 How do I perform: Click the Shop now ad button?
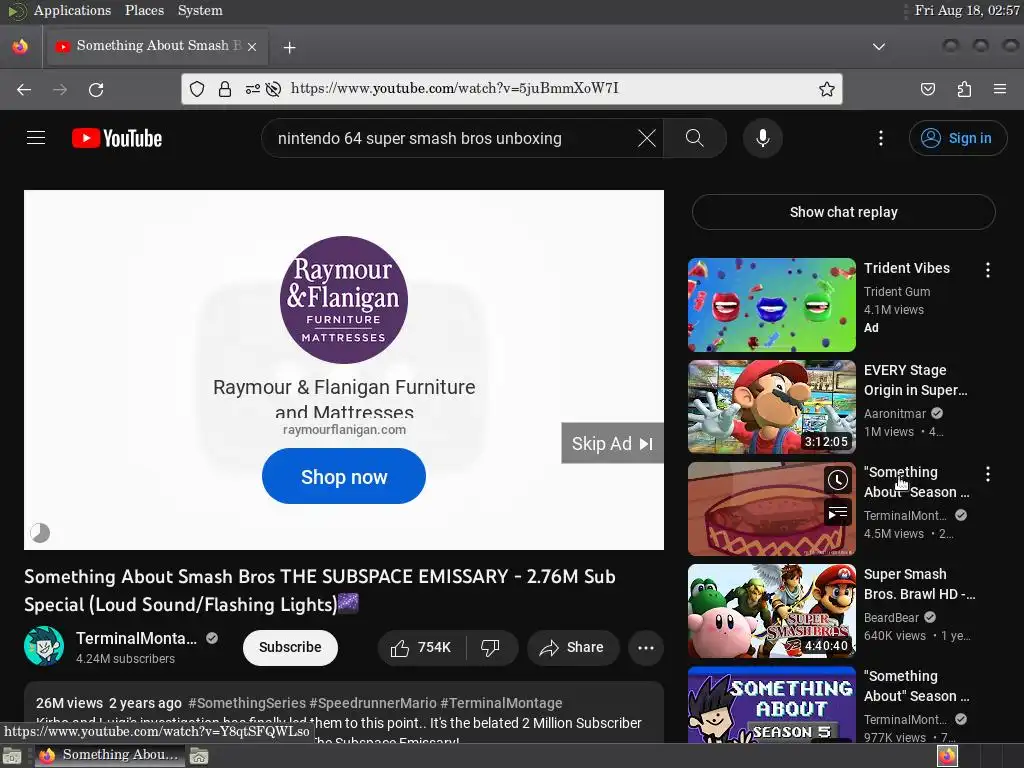pyautogui.click(x=344, y=476)
